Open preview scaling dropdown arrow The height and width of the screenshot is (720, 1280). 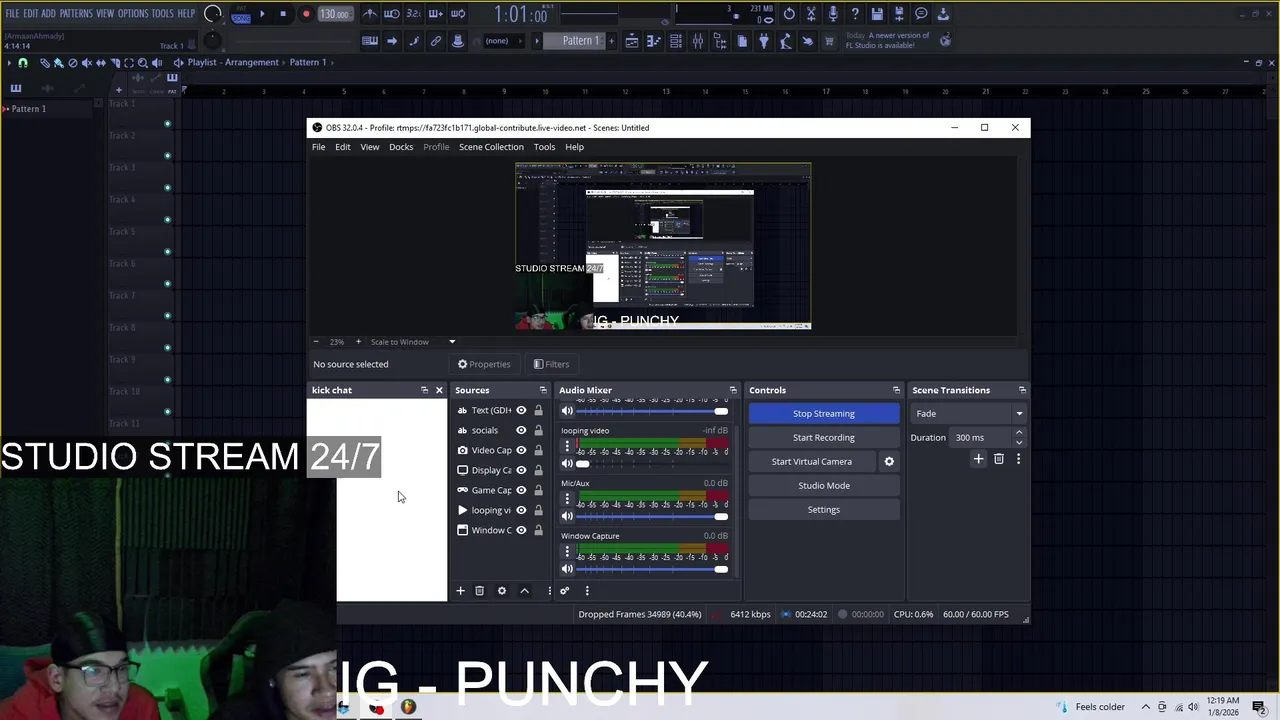[451, 342]
